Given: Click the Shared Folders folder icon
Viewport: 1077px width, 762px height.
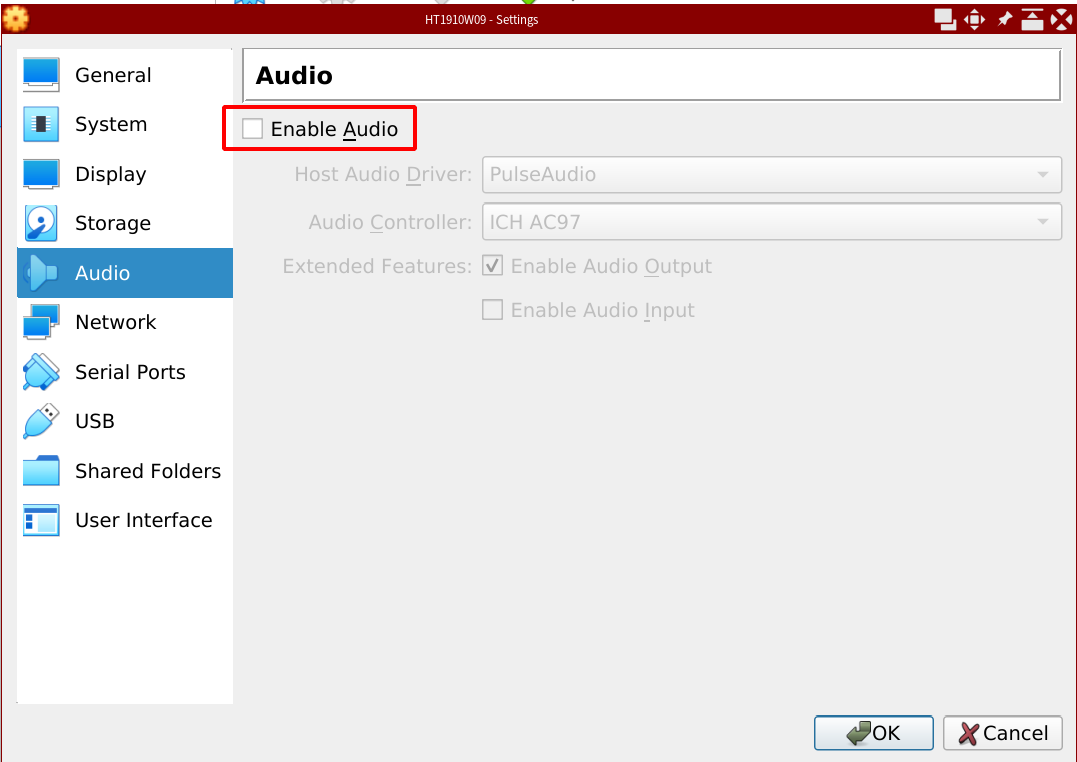Looking at the screenshot, I should click(41, 471).
